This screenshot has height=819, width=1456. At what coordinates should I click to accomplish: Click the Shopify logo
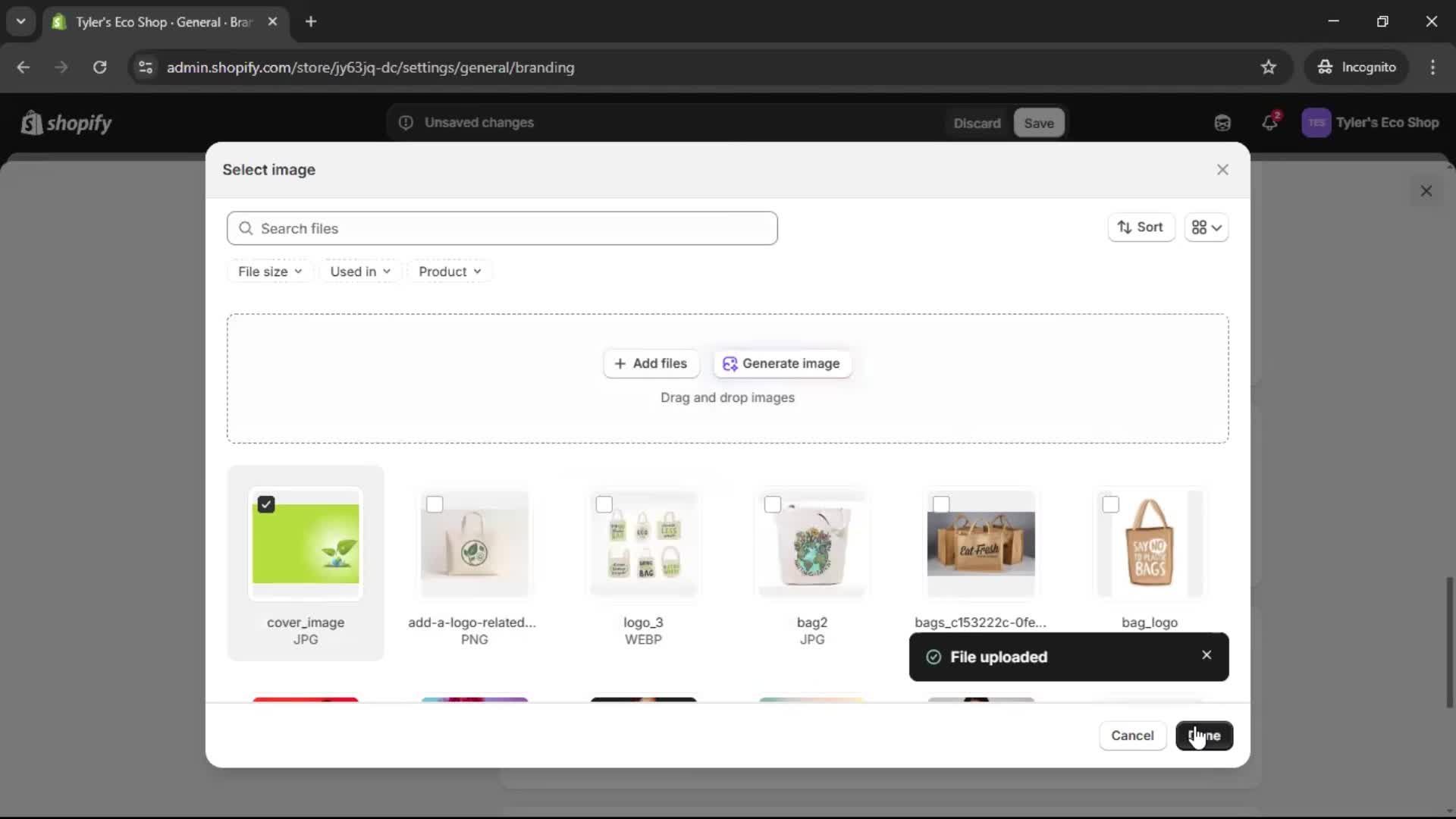[67, 123]
